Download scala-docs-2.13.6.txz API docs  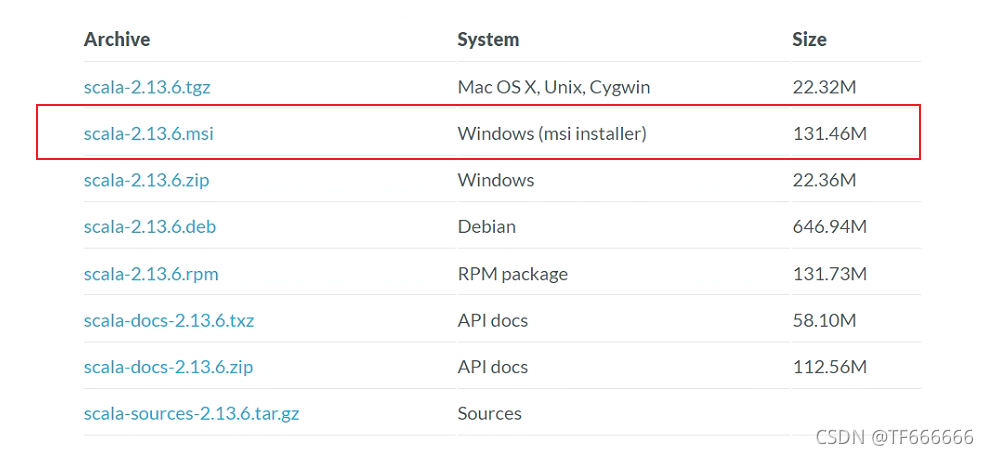168,321
